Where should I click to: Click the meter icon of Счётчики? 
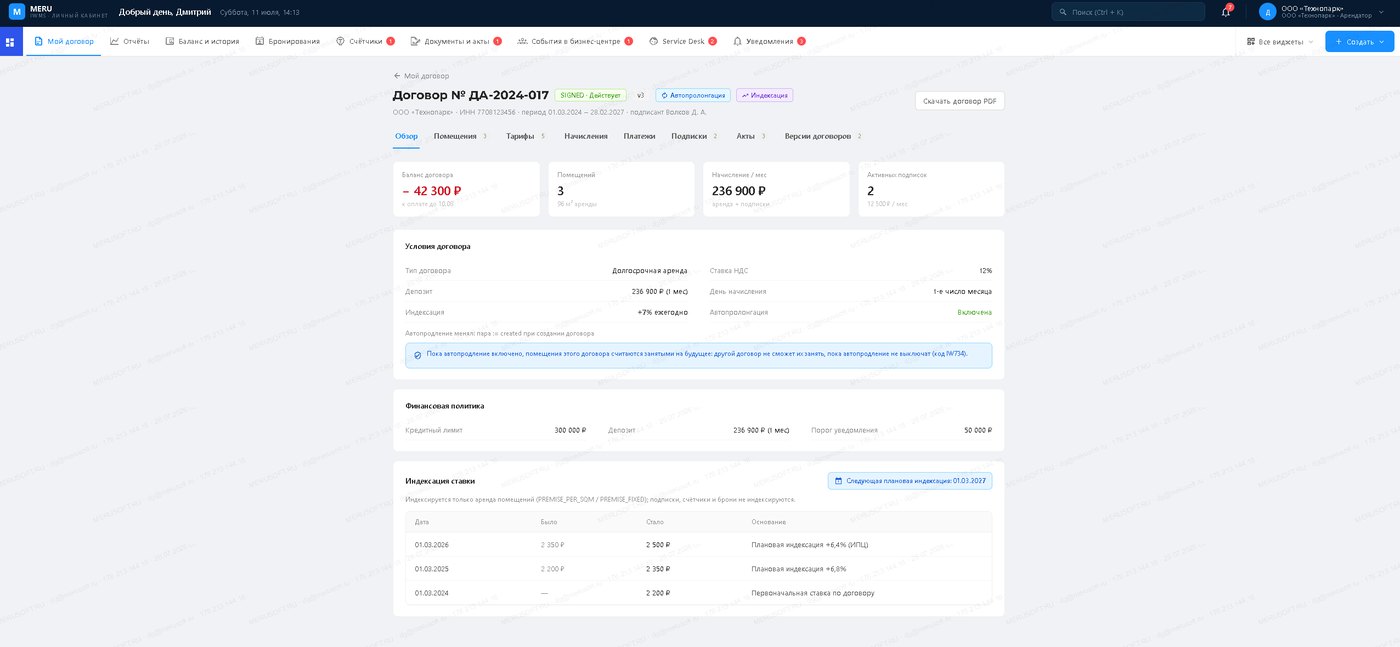pos(340,41)
